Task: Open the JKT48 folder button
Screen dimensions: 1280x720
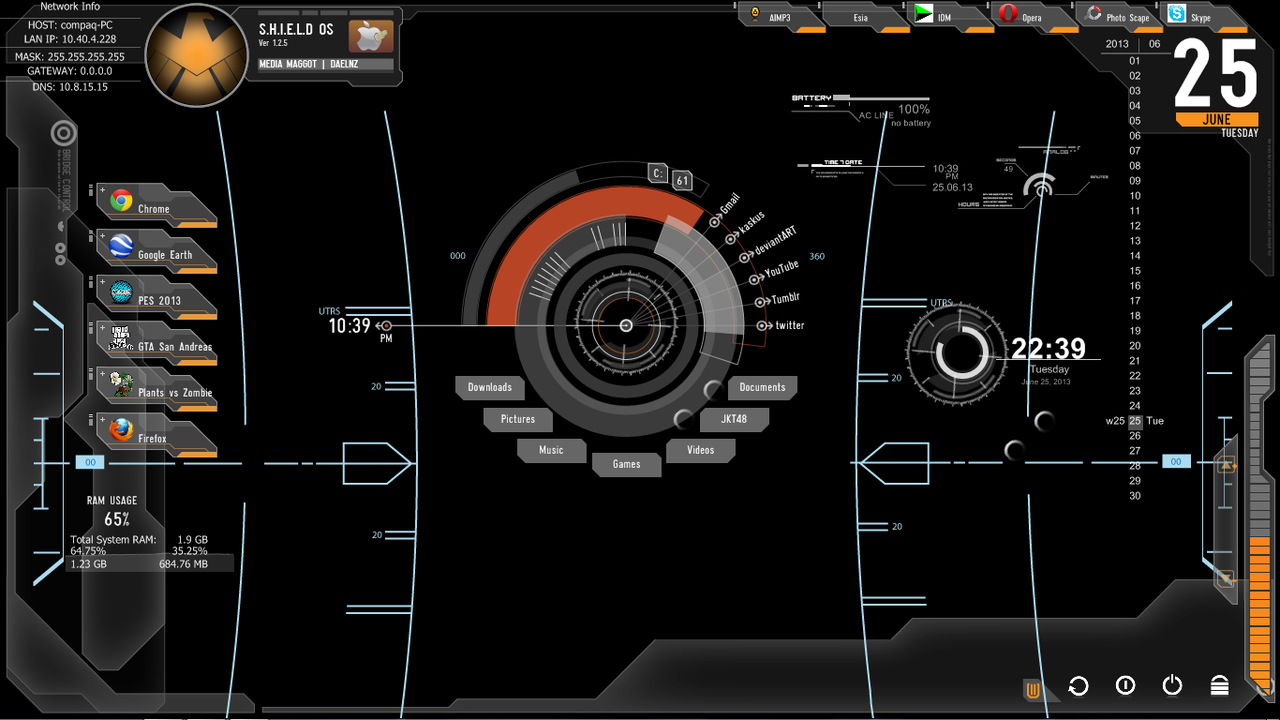Action: tap(733, 419)
